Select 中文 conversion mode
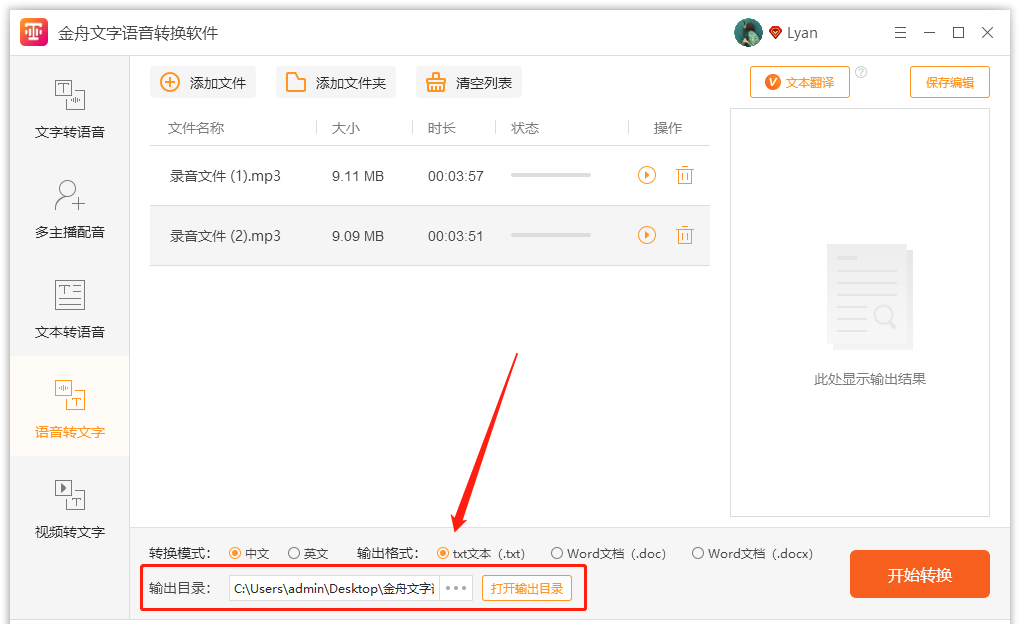The height and width of the screenshot is (624, 1020). pos(236,553)
